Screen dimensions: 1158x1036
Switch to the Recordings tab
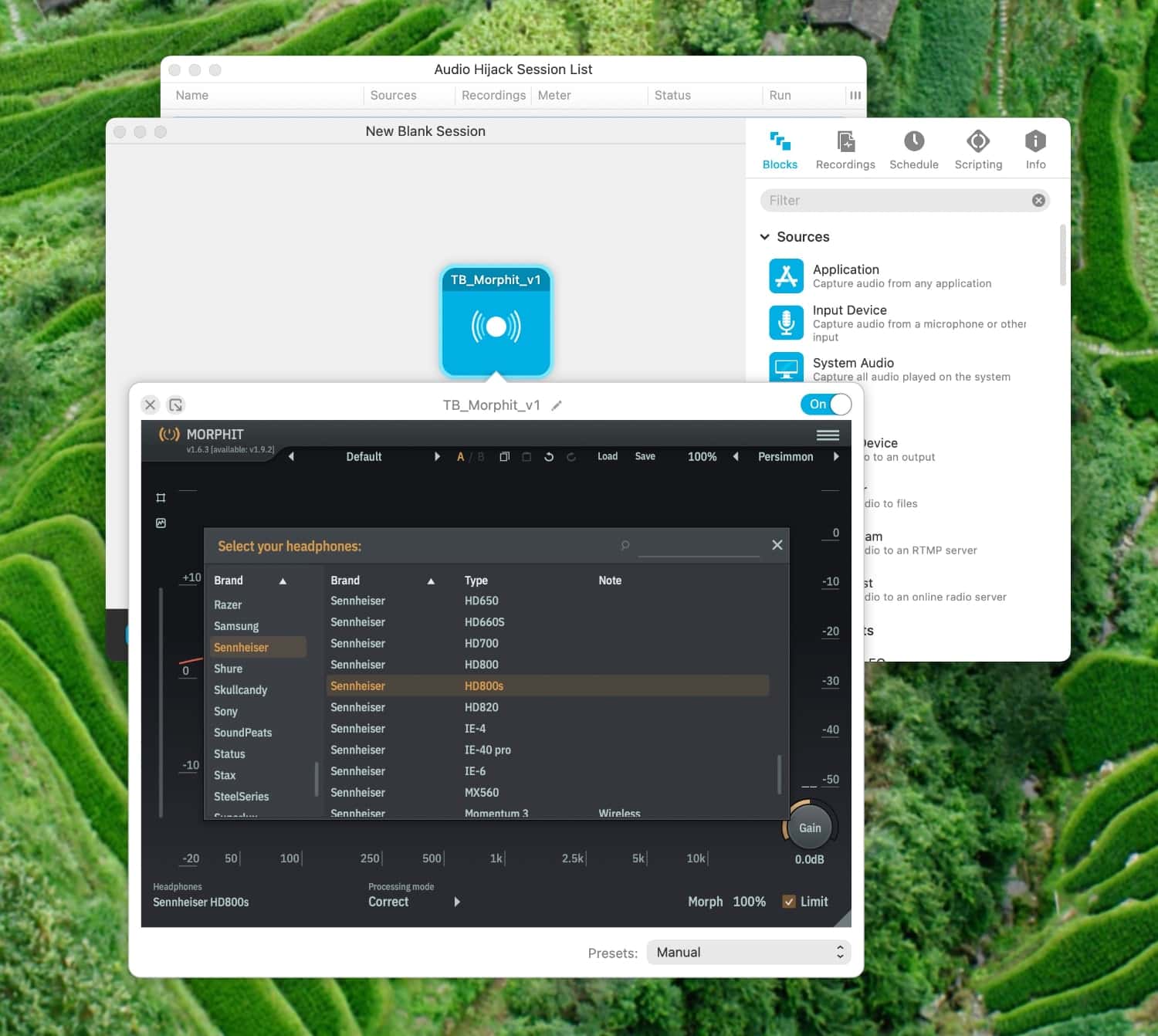[x=845, y=150]
